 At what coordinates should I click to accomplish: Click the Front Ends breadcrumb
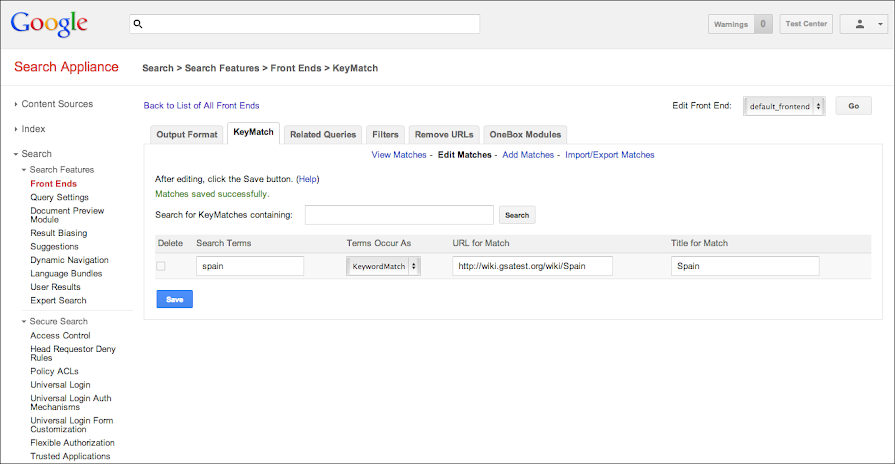(x=296, y=68)
